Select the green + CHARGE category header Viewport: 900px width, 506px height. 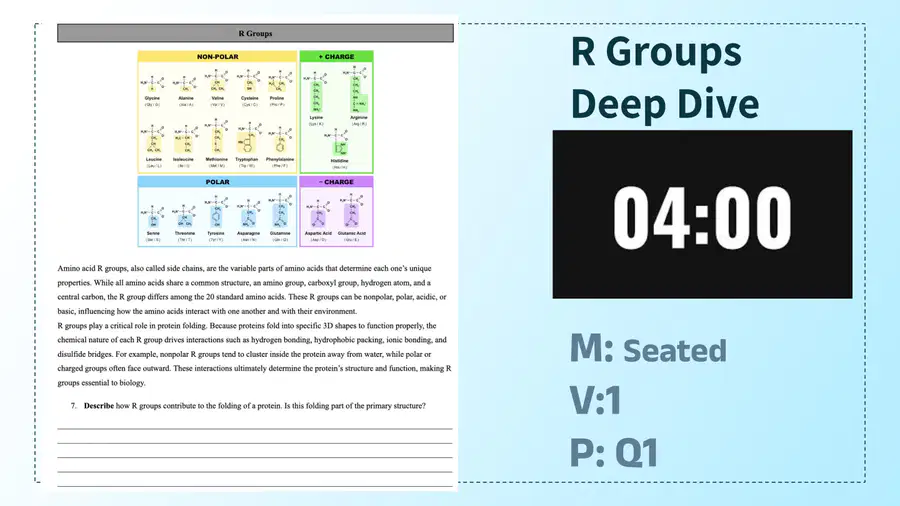tap(336, 57)
